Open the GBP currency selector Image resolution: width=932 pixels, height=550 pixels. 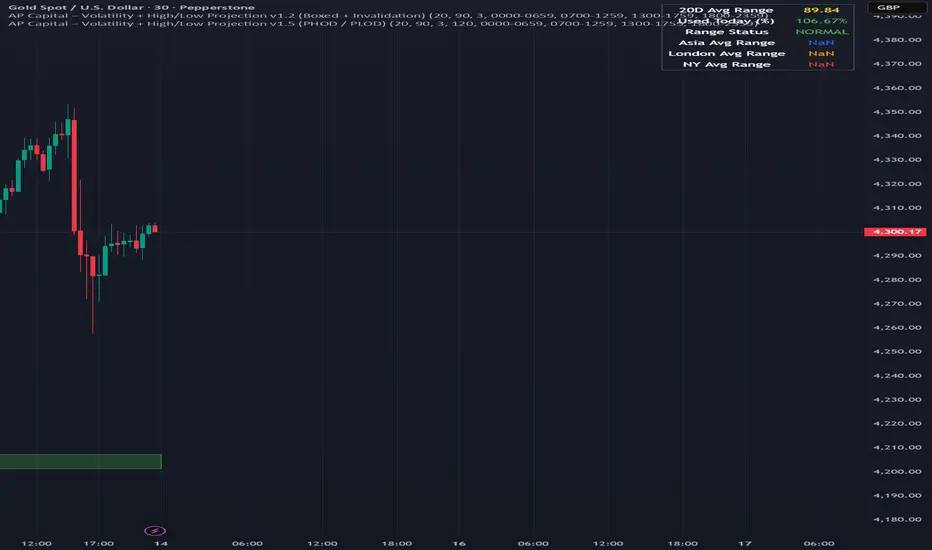coord(889,7)
